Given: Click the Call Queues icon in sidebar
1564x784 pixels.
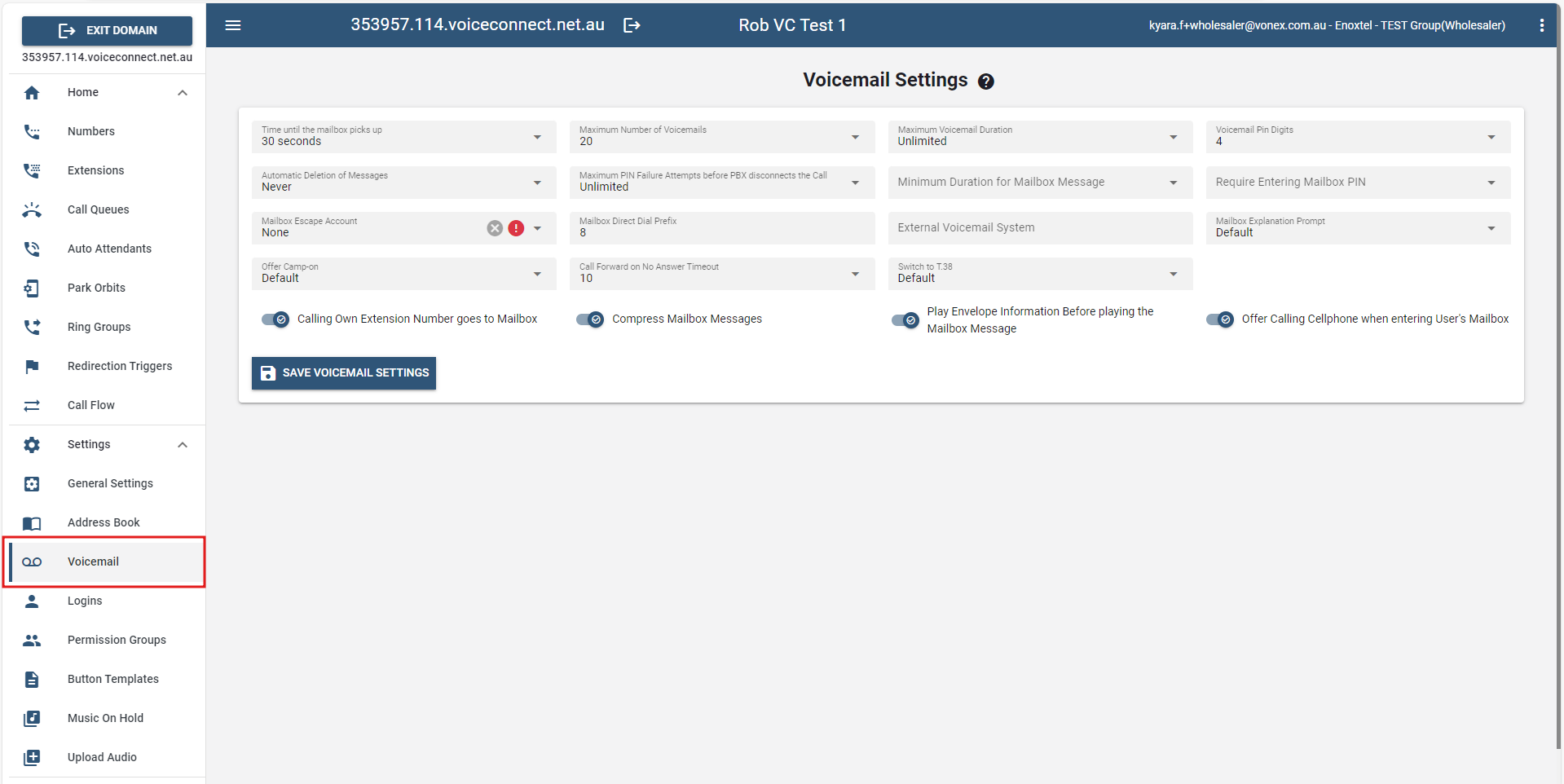Looking at the screenshot, I should 32,209.
